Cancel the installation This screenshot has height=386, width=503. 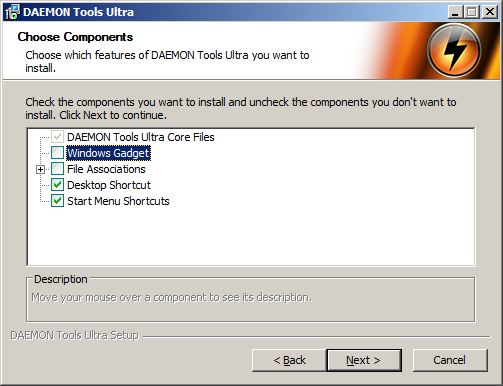click(450, 360)
